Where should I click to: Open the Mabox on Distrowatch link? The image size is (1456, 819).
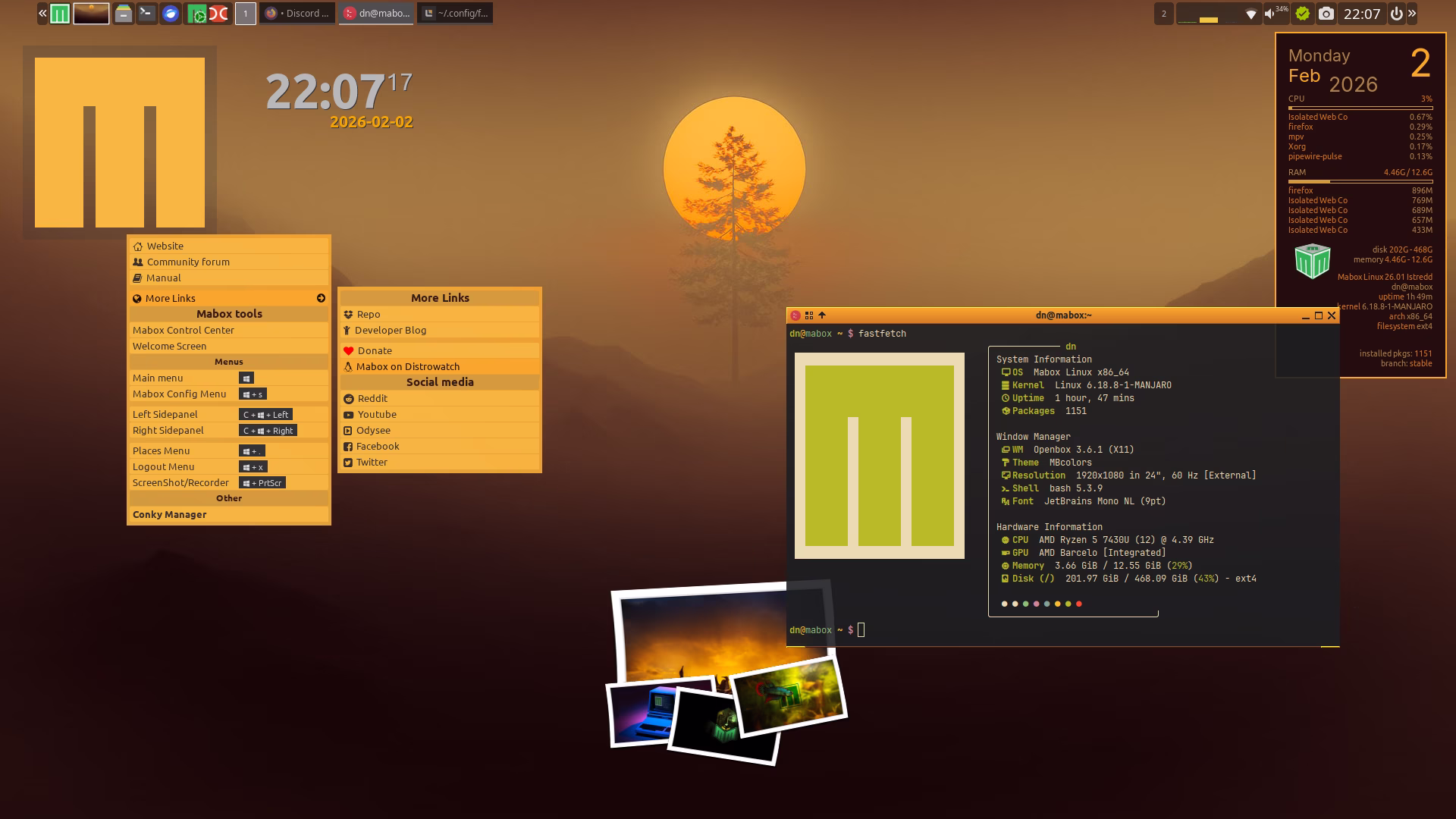(x=408, y=366)
